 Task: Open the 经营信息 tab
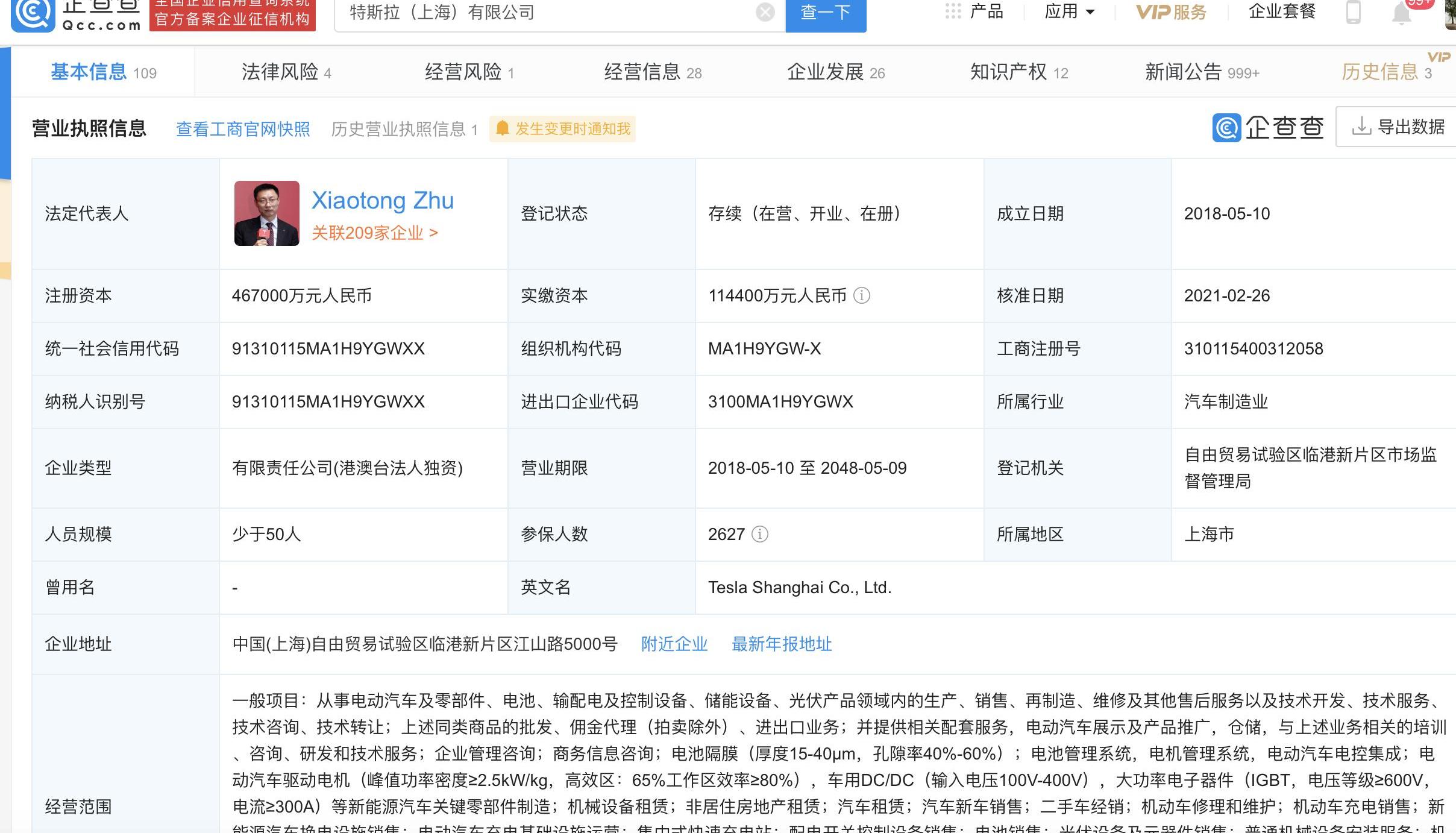click(653, 72)
